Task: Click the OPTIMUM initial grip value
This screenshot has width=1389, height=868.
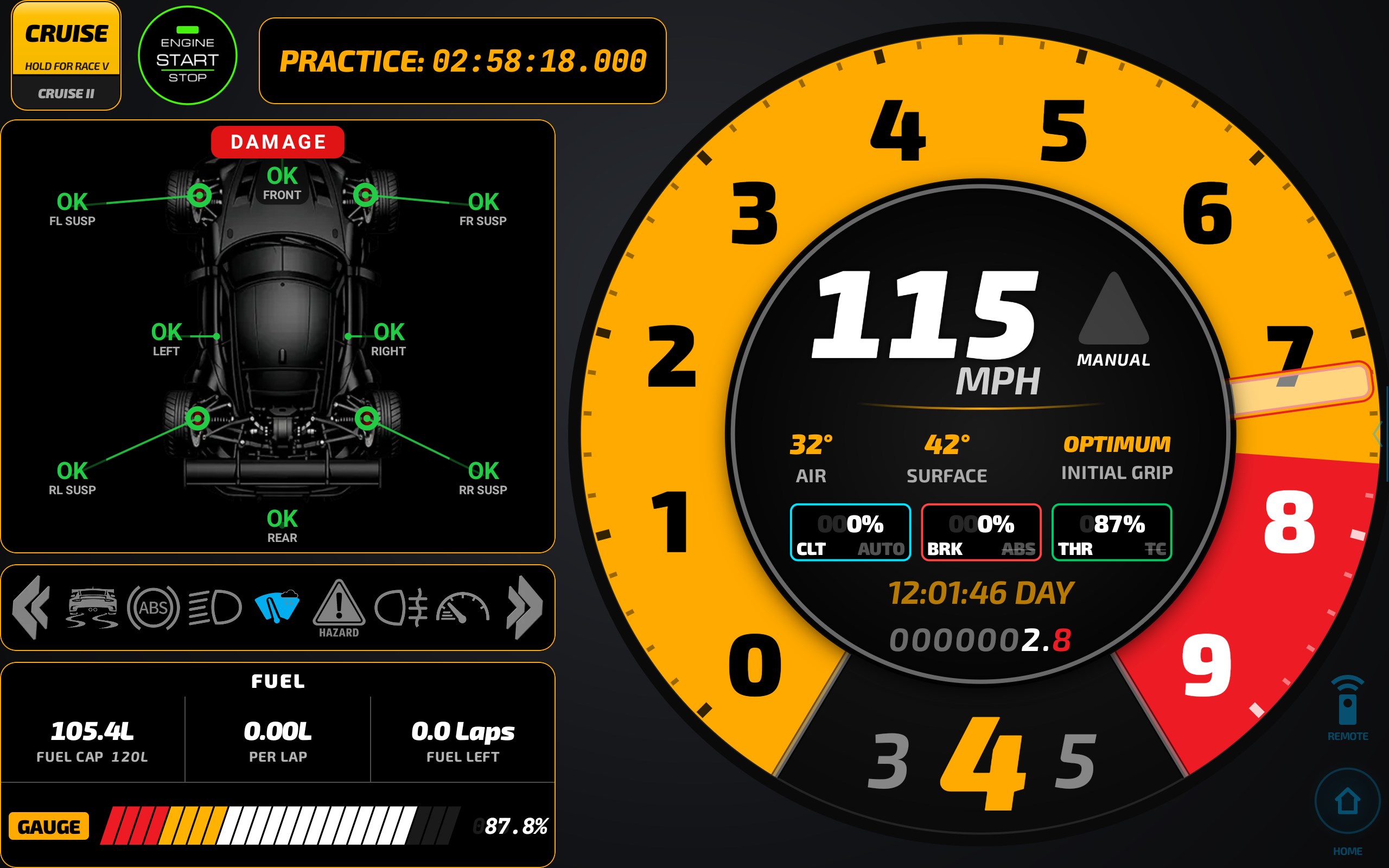Action: [x=1117, y=444]
